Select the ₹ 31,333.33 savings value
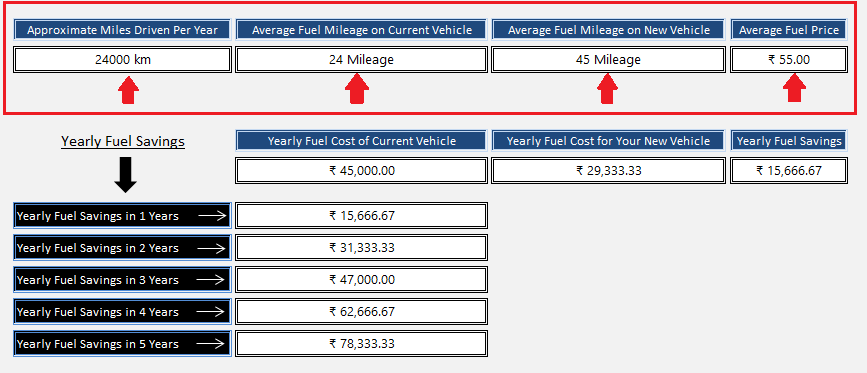The height and width of the screenshot is (373, 867). [361, 248]
